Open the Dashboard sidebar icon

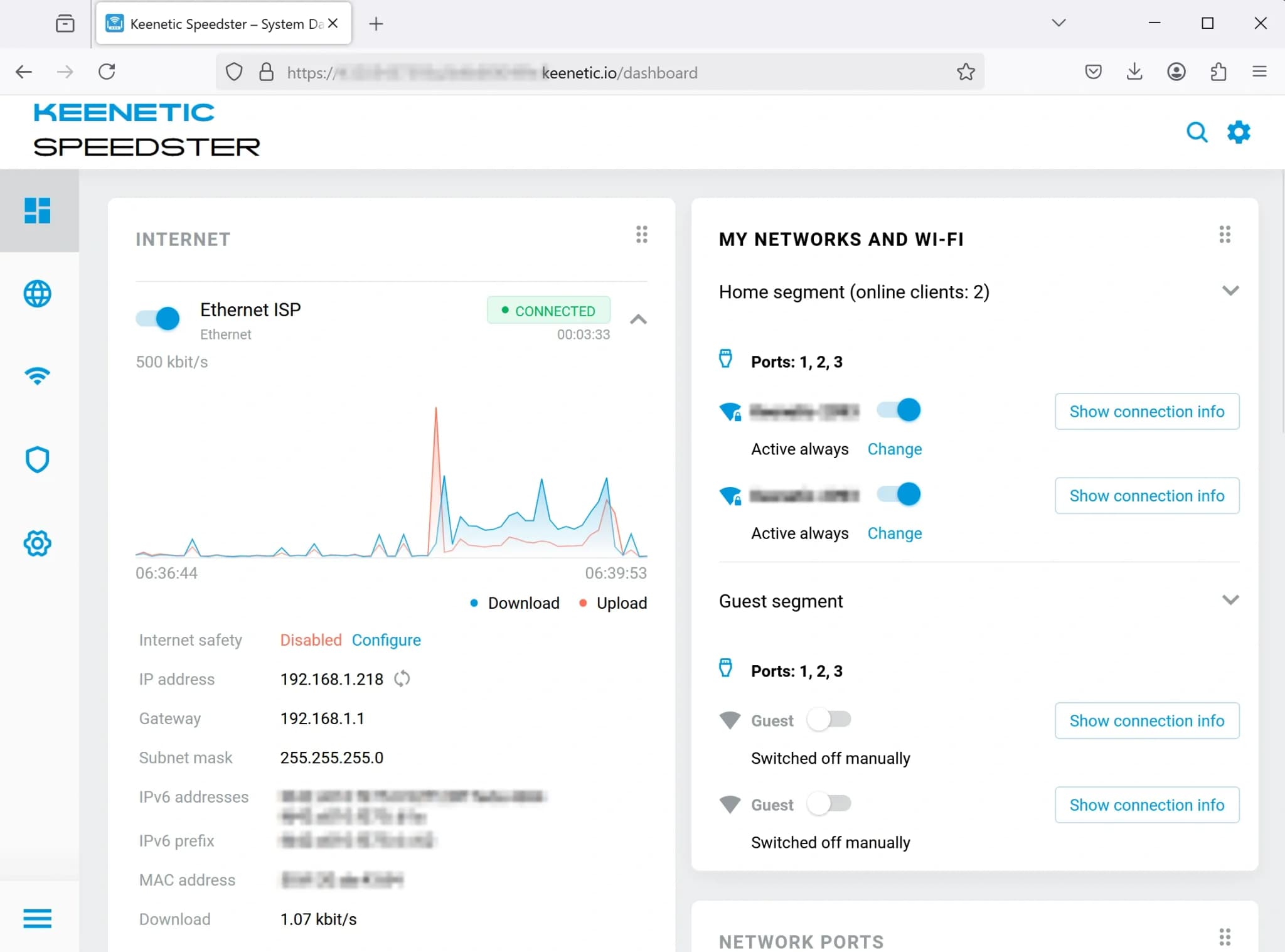point(37,210)
